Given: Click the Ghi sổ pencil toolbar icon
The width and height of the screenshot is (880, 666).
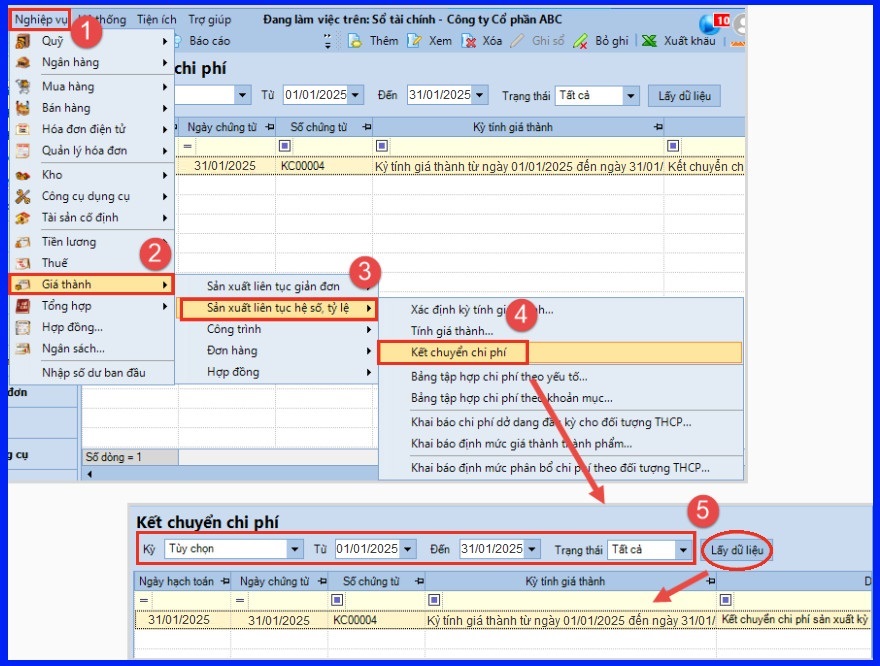Looking at the screenshot, I should [518, 41].
